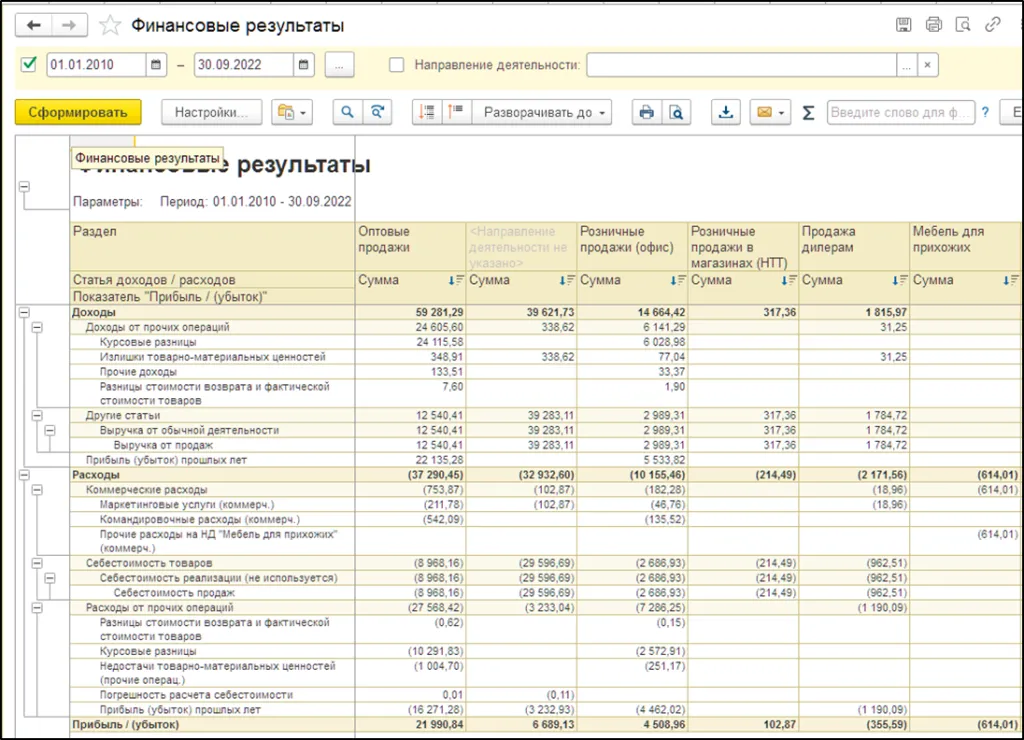Open start date calendar picker
1024x740 pixels.
pyautogui.click(x=156, y=65)
